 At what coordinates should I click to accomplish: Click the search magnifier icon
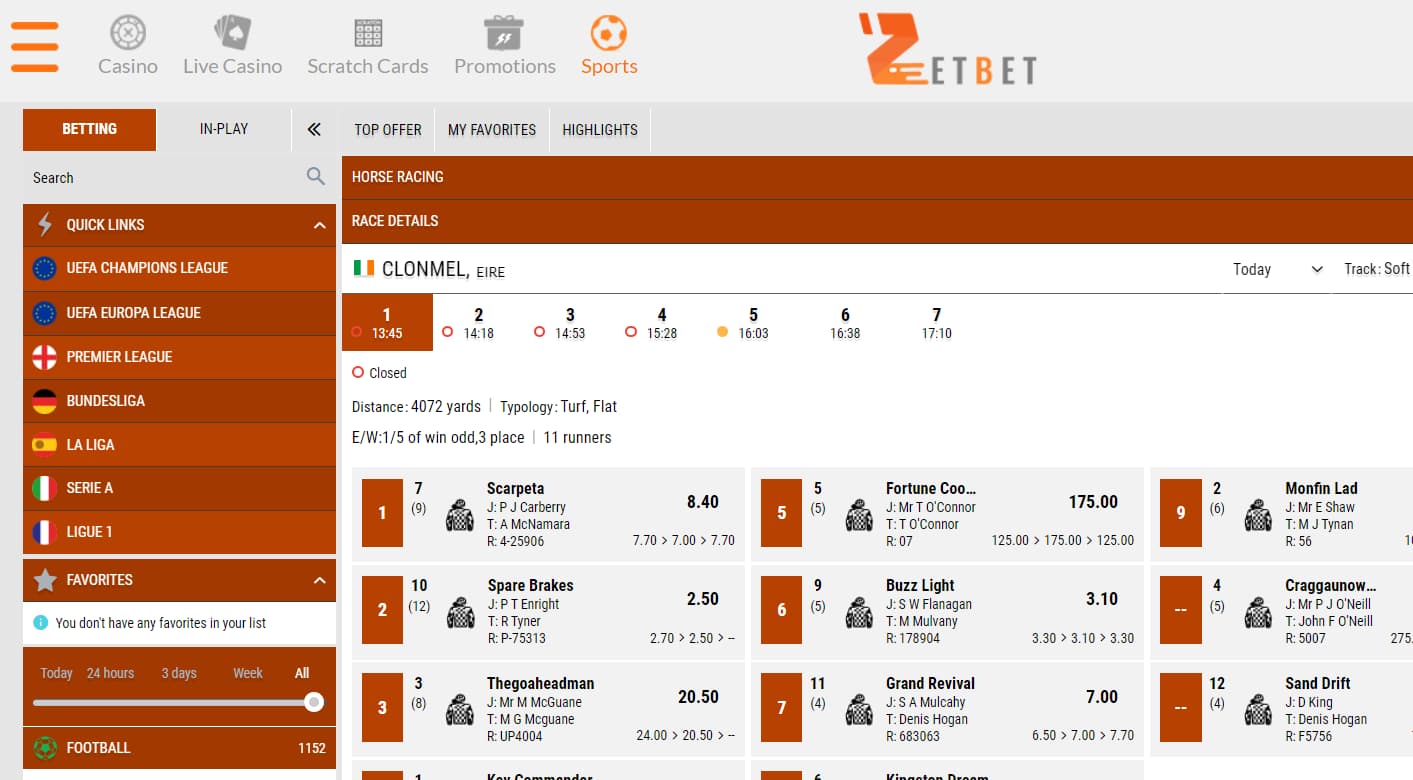(x=316, y=177)
